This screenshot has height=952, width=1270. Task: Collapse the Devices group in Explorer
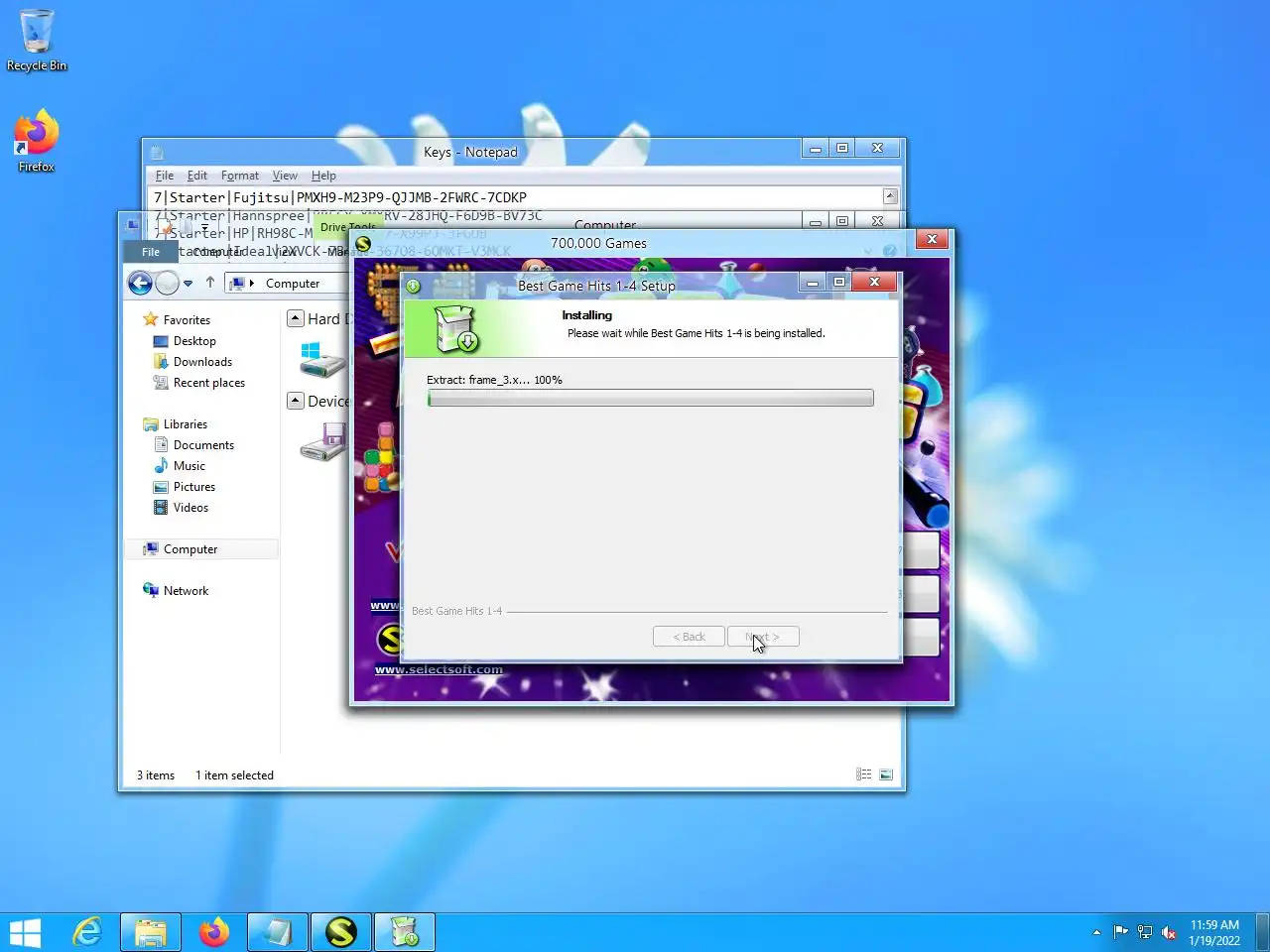pyautogui.click(x=296, y=401)
